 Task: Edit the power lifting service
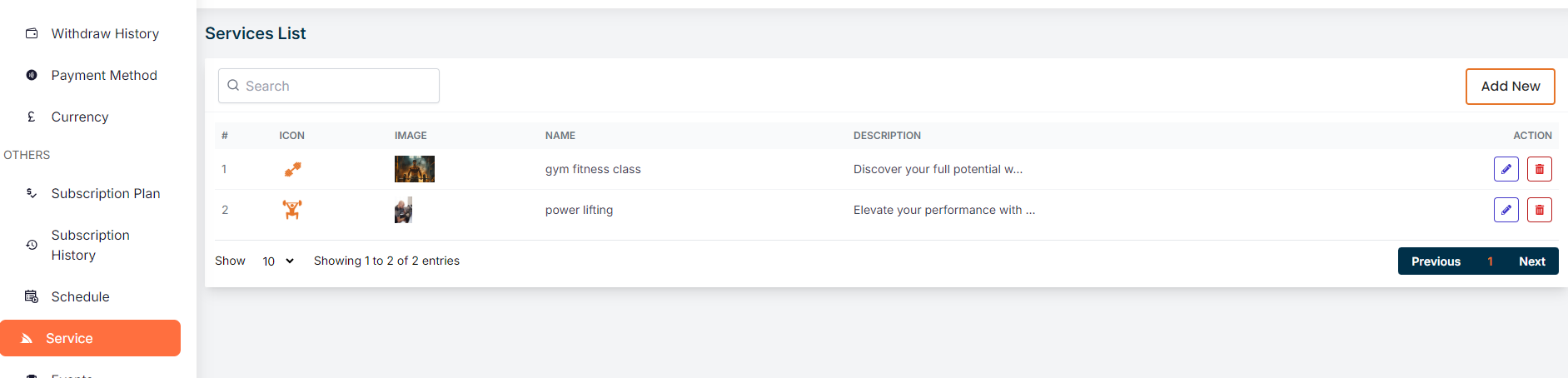point(1506,210)
